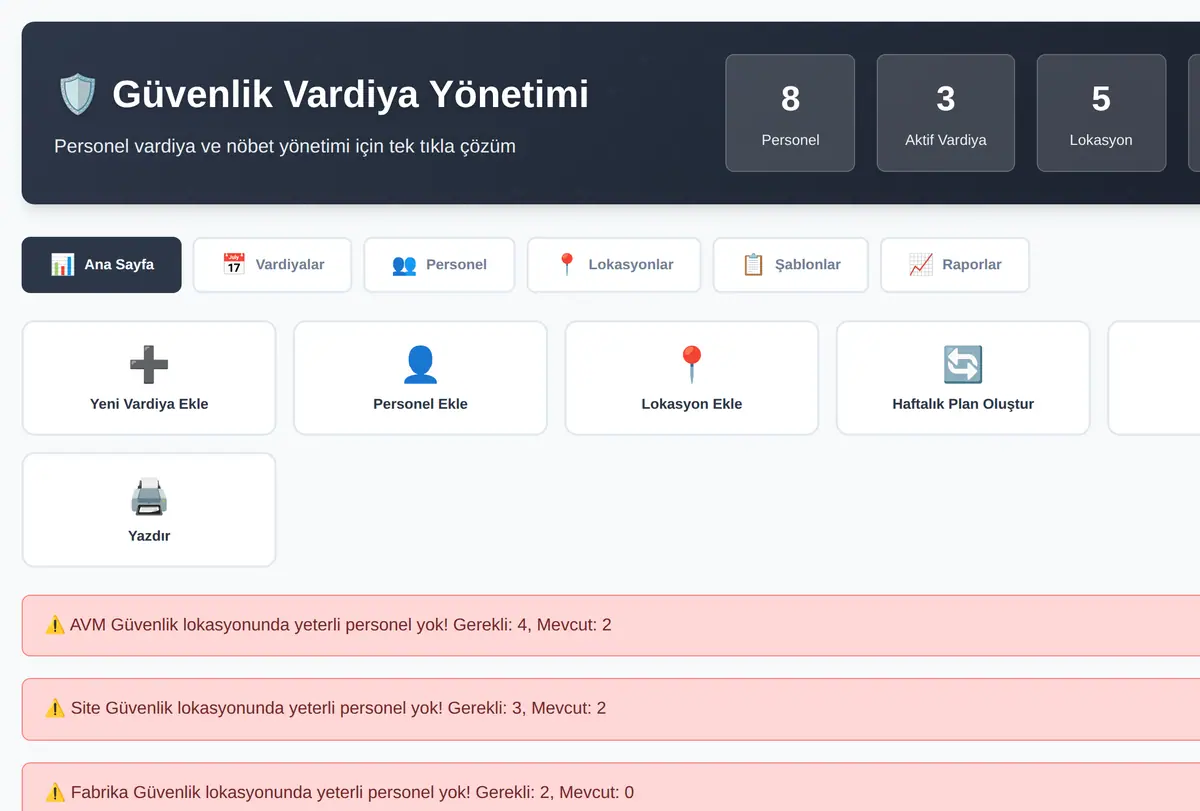Go to the Personel tab

[439, 265]
